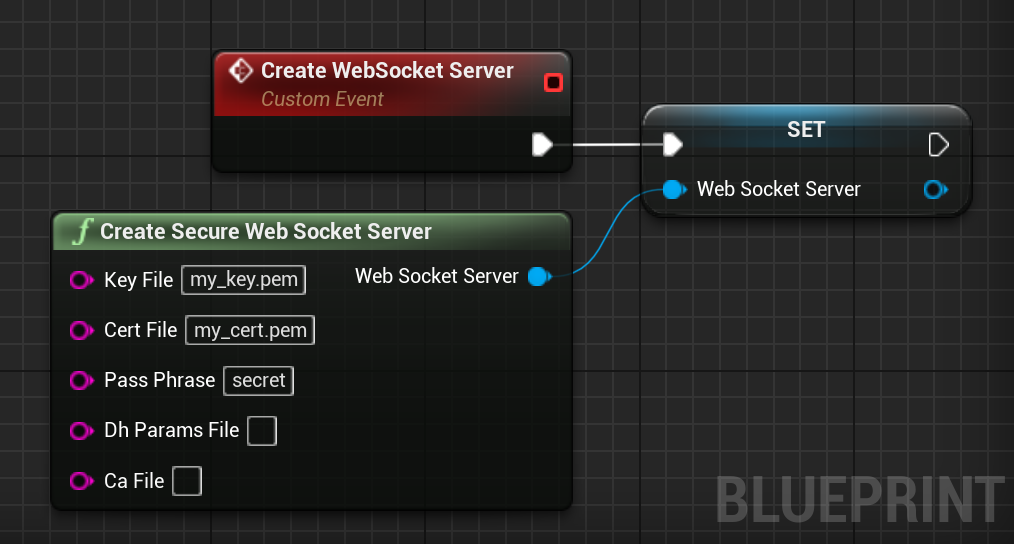
Task: Click the Ca File label
Action: [x=134, y=481]
